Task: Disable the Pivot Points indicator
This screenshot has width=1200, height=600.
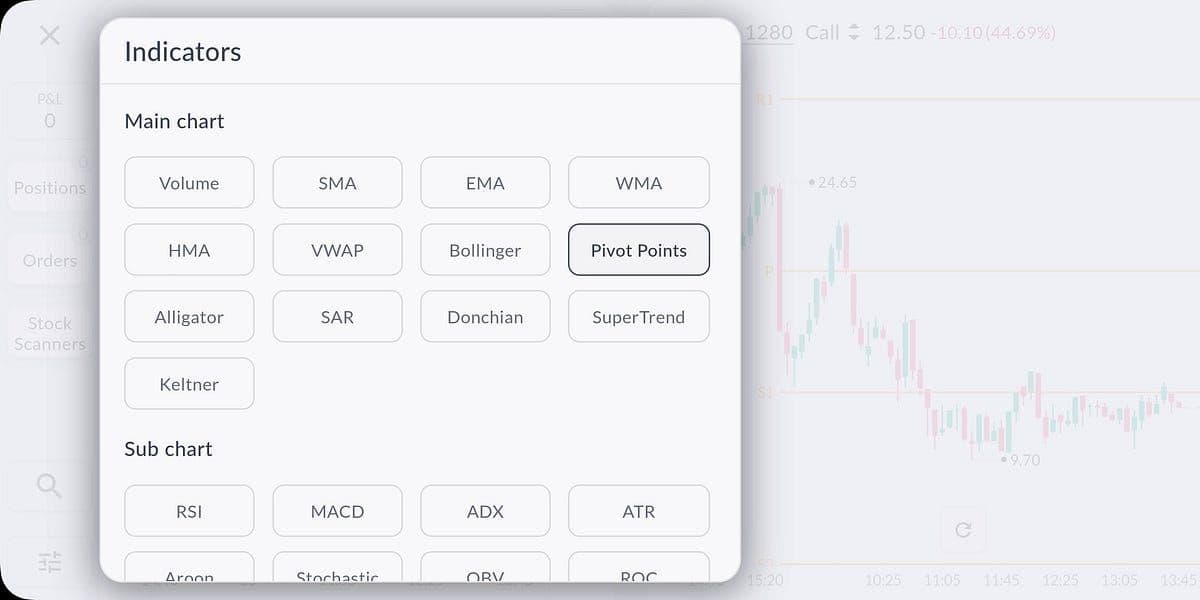Action: pos(638,250)
